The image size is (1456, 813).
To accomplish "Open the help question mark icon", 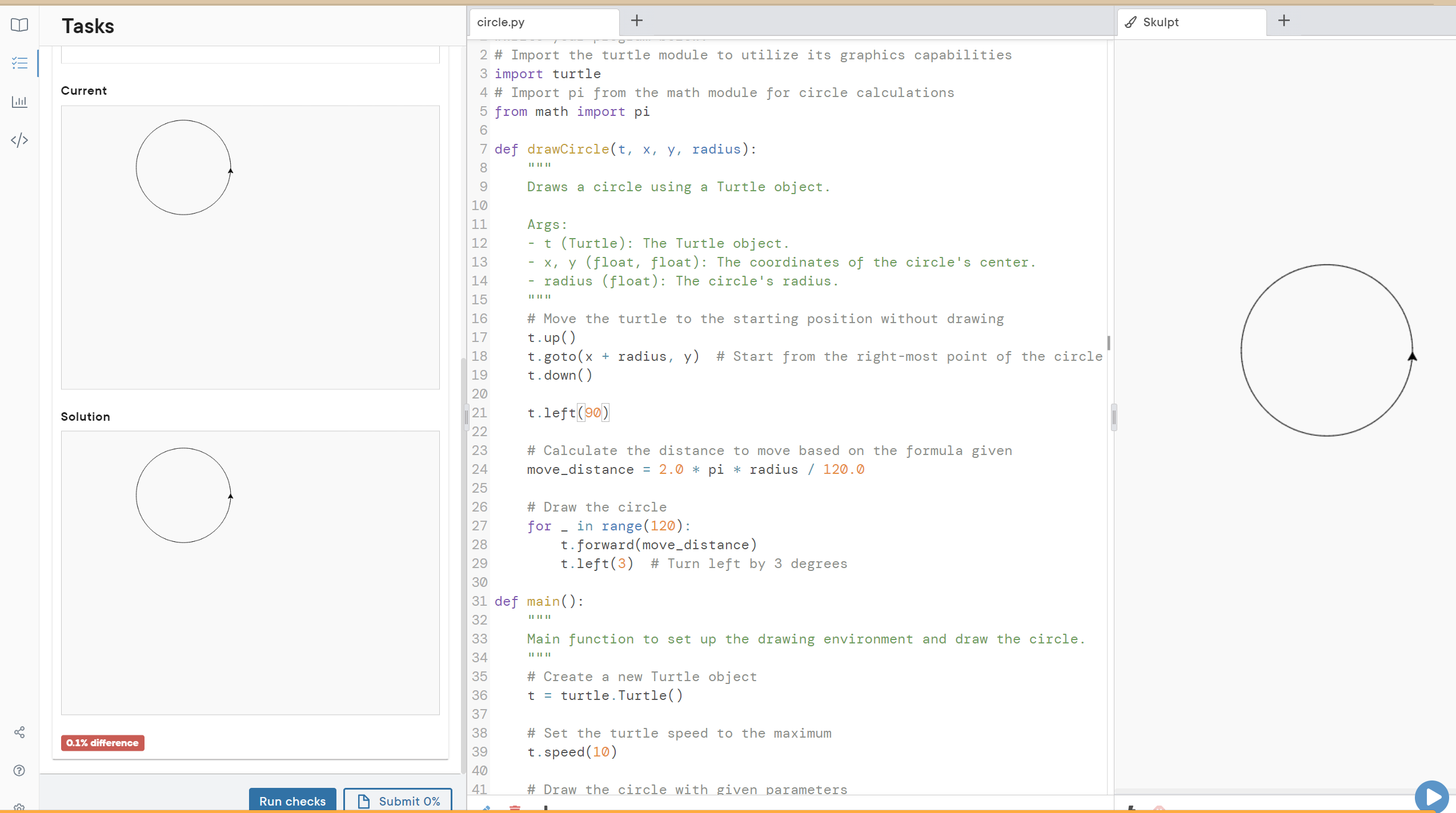I will point(19,770).
